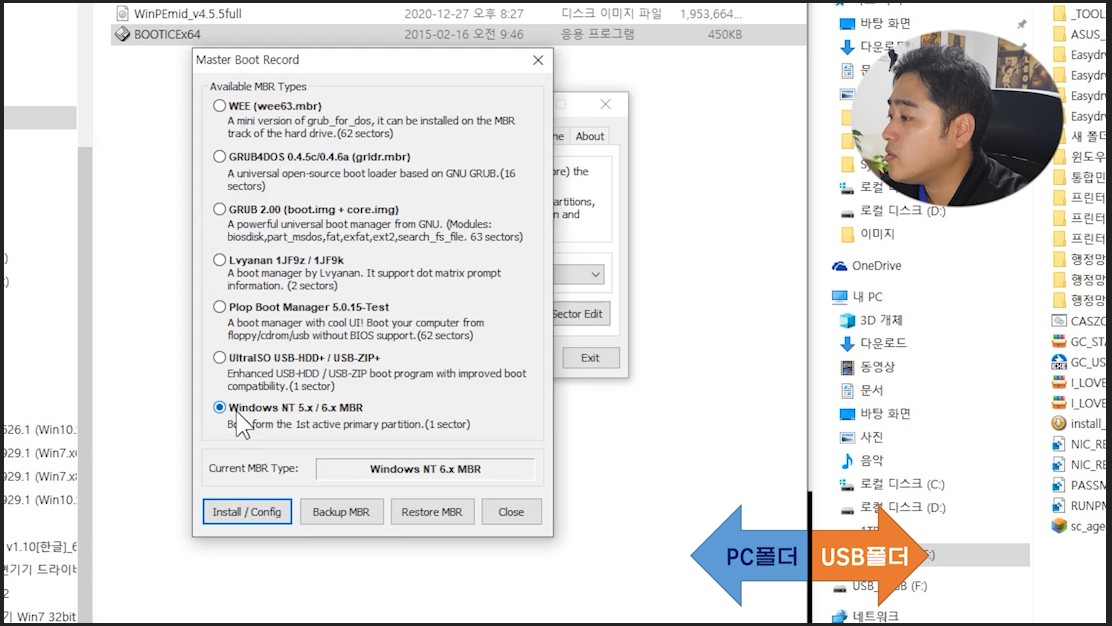
Task: Open the combo box dropdown in BOOTICE window
Action: click(596, 274)
